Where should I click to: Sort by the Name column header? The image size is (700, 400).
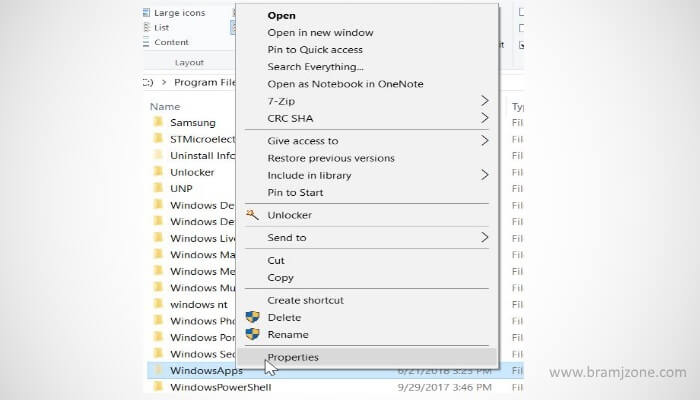(165, 107)
